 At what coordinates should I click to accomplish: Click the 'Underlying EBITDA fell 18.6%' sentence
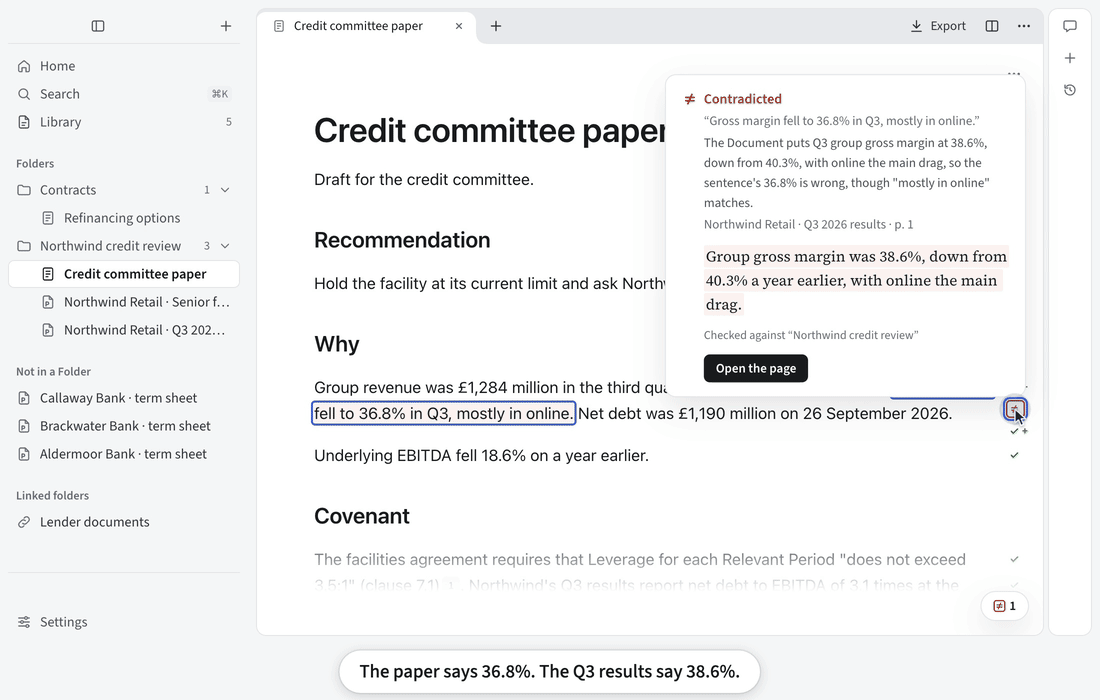click(x=481, y=456)
